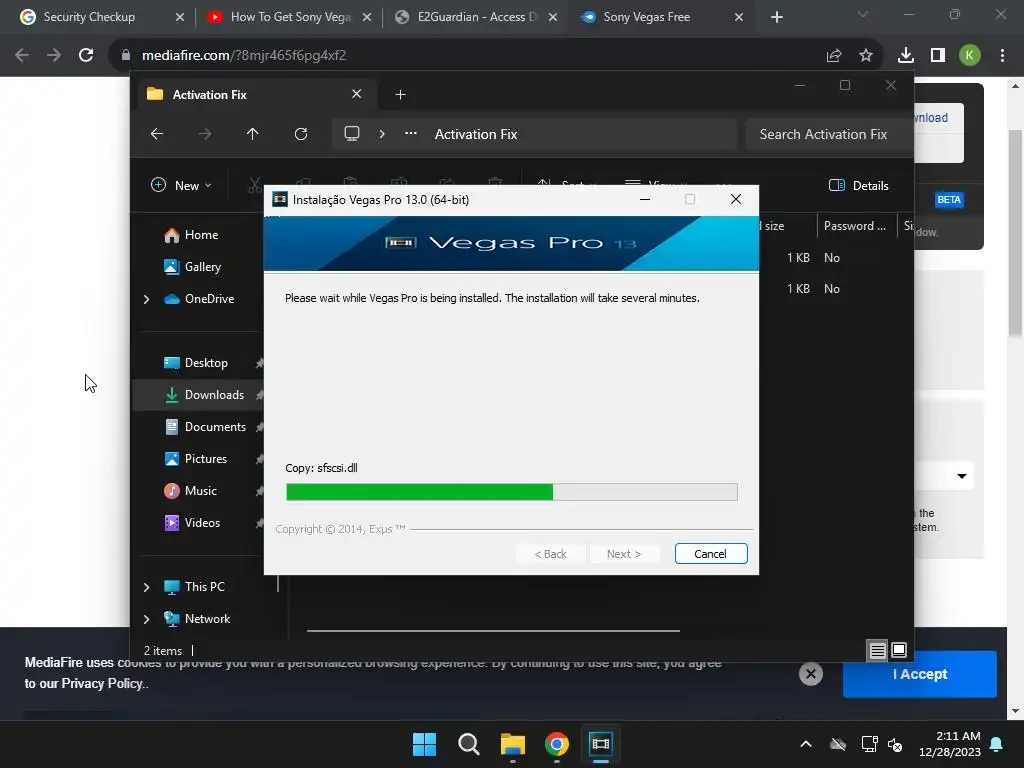Open the Privacy Policy link

(102, 684)
